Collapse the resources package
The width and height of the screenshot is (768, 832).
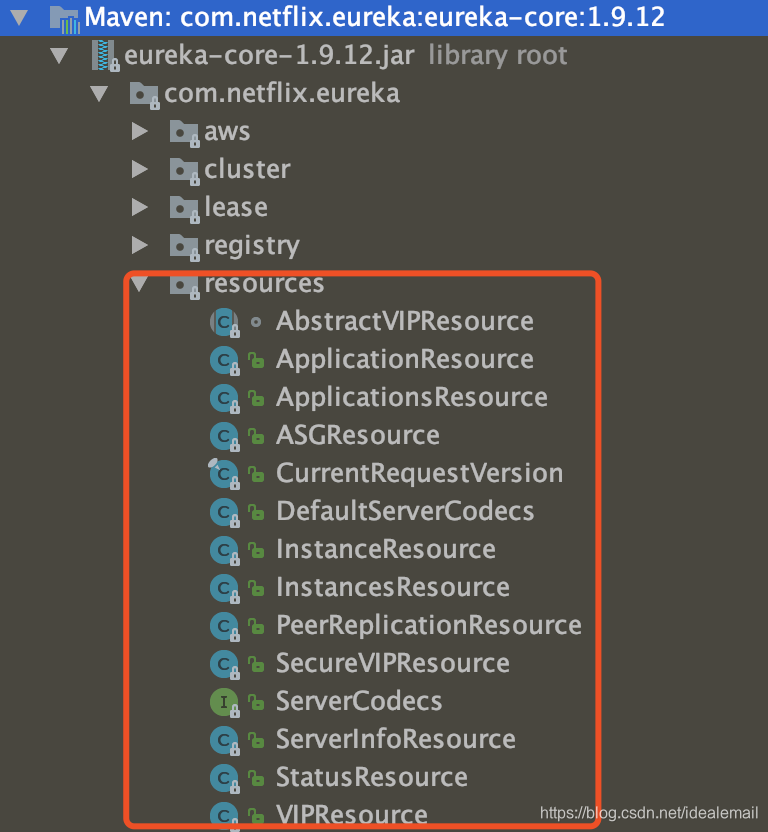(x=140, y=284)
